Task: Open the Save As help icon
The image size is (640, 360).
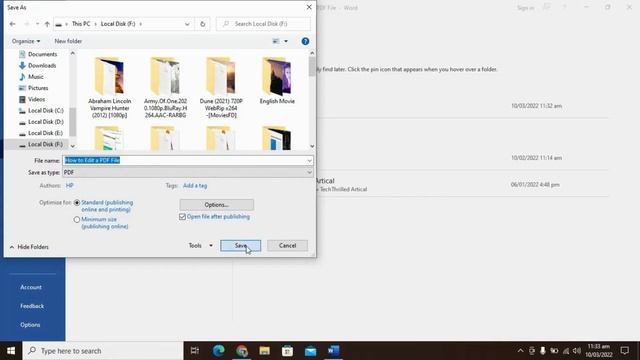Action: (x=305, y=41)
